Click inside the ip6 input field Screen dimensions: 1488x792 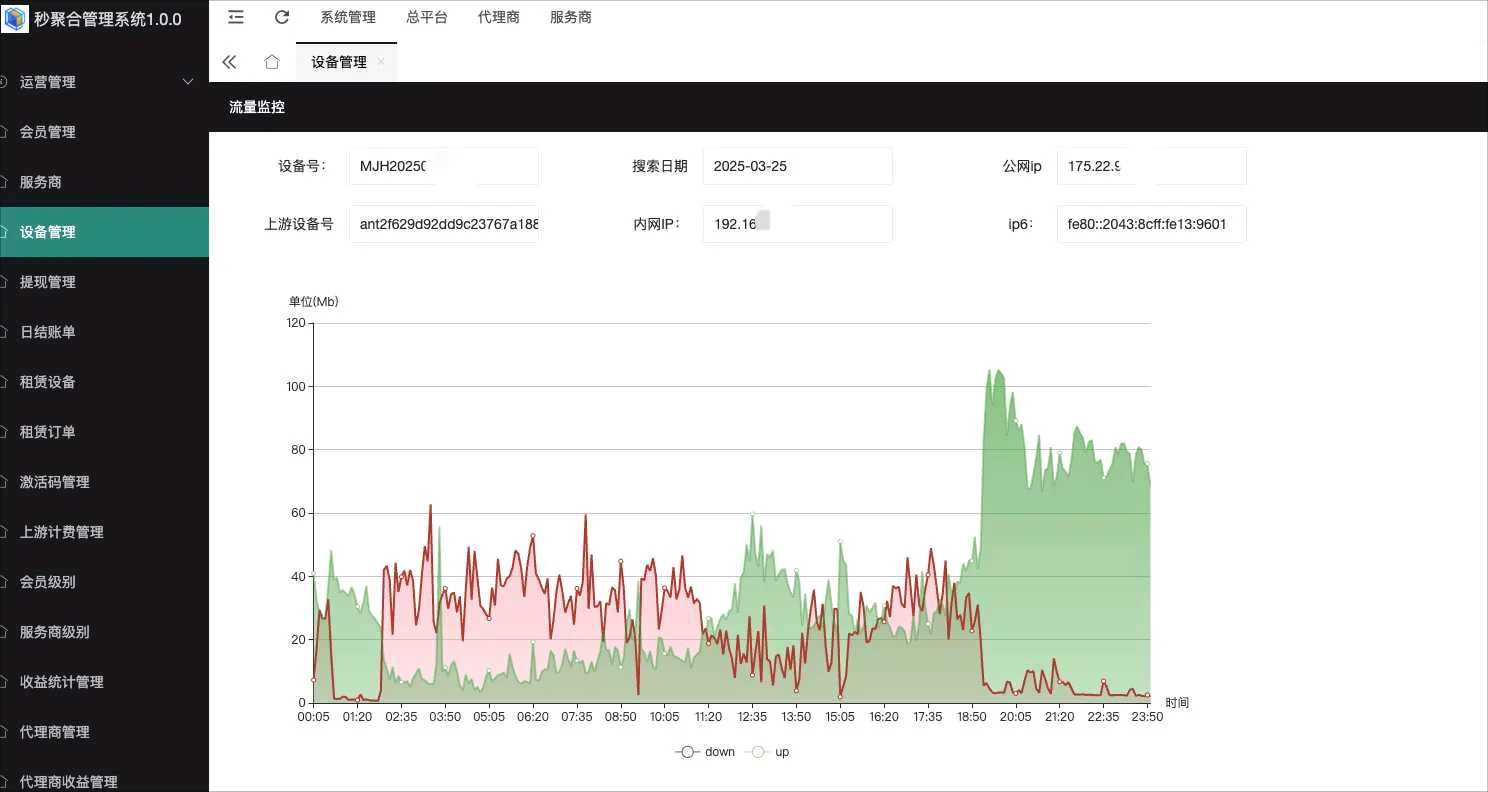click(x=1150, y=224)
